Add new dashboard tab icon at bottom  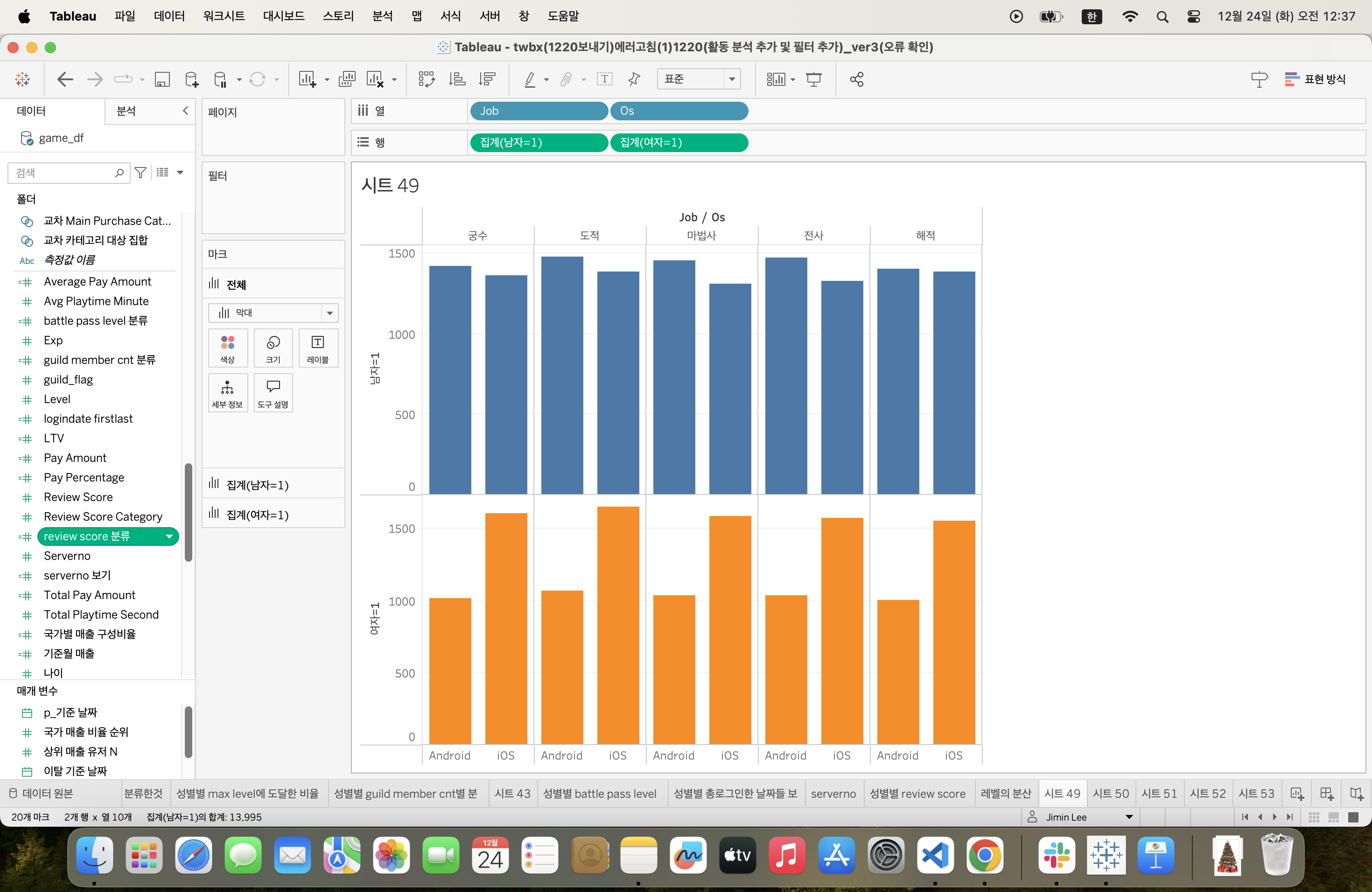(x=1326, y=794)
